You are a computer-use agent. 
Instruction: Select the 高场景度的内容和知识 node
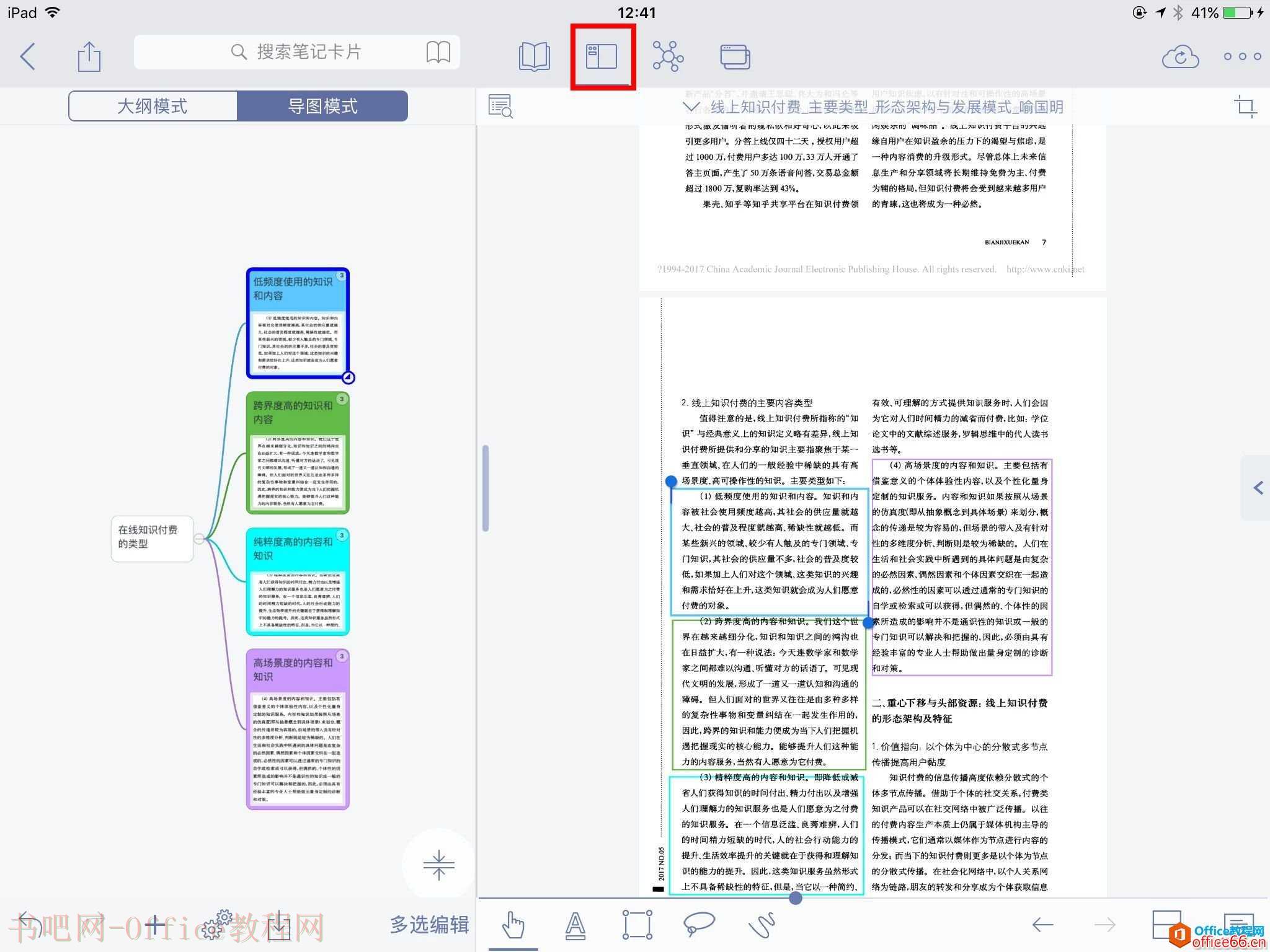(x=298, y=729)
